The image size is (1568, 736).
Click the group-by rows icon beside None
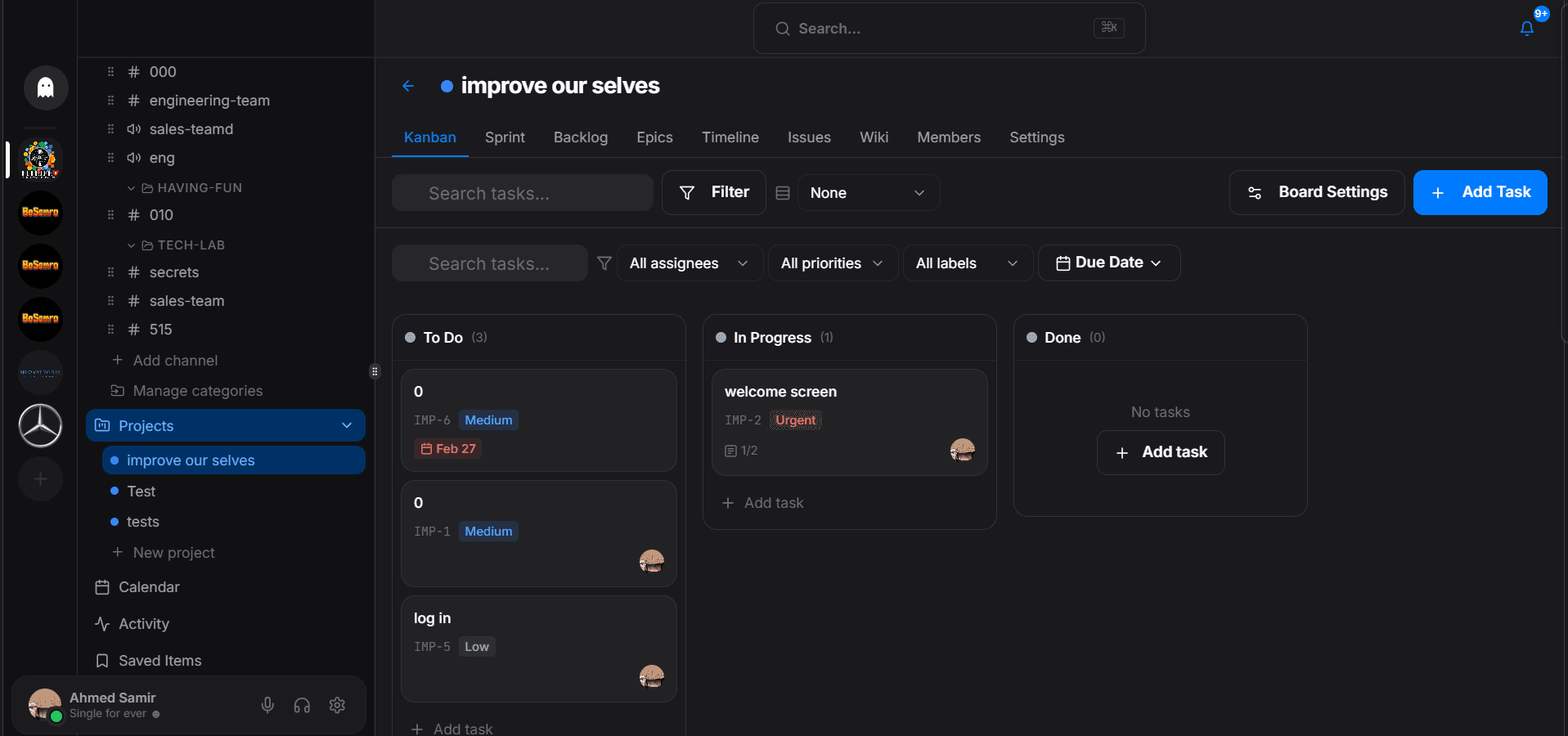(x=783, y=193)
